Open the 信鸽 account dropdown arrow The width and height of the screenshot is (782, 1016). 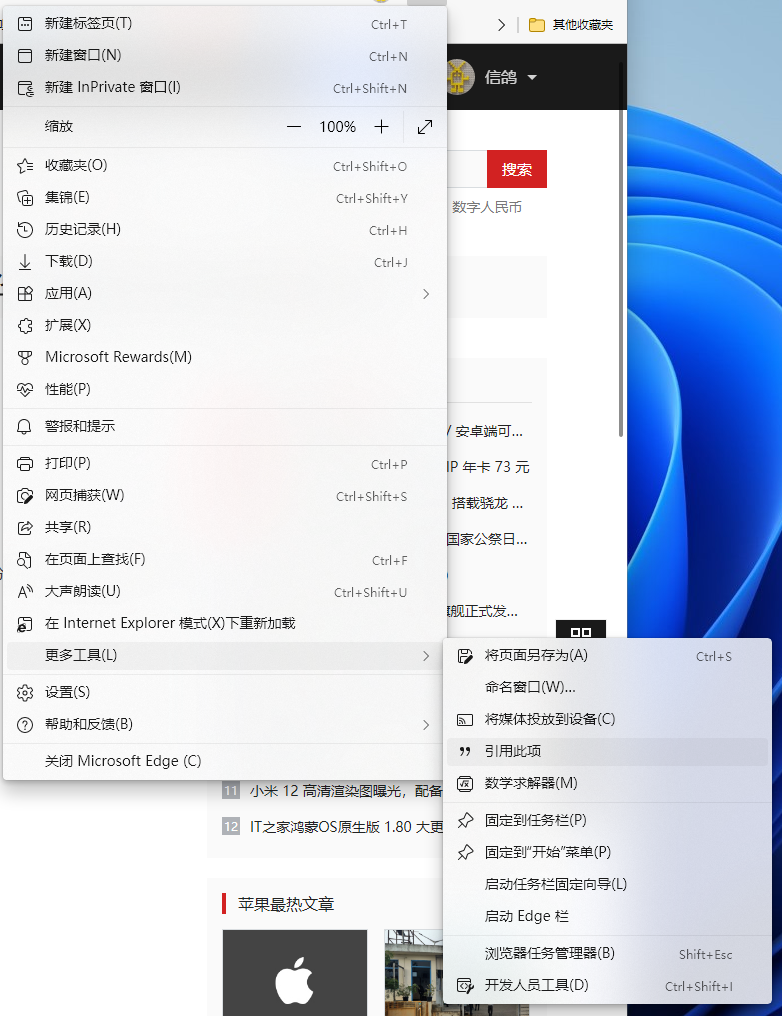532,77
